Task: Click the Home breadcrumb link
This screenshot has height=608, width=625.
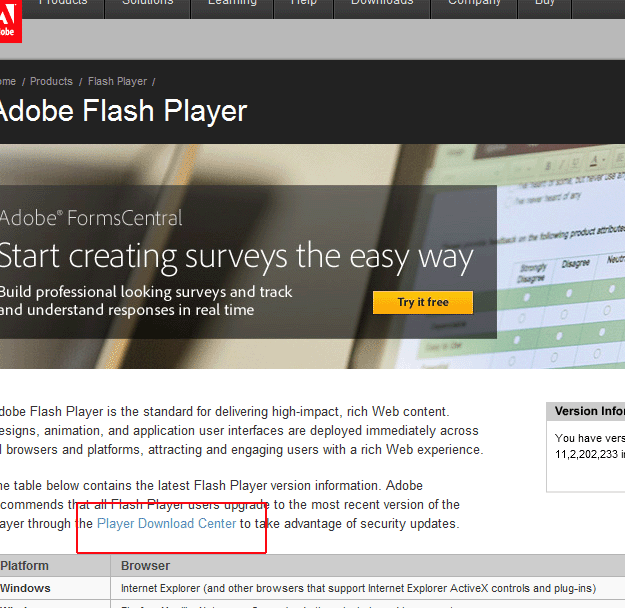Action: pos(8,81)
